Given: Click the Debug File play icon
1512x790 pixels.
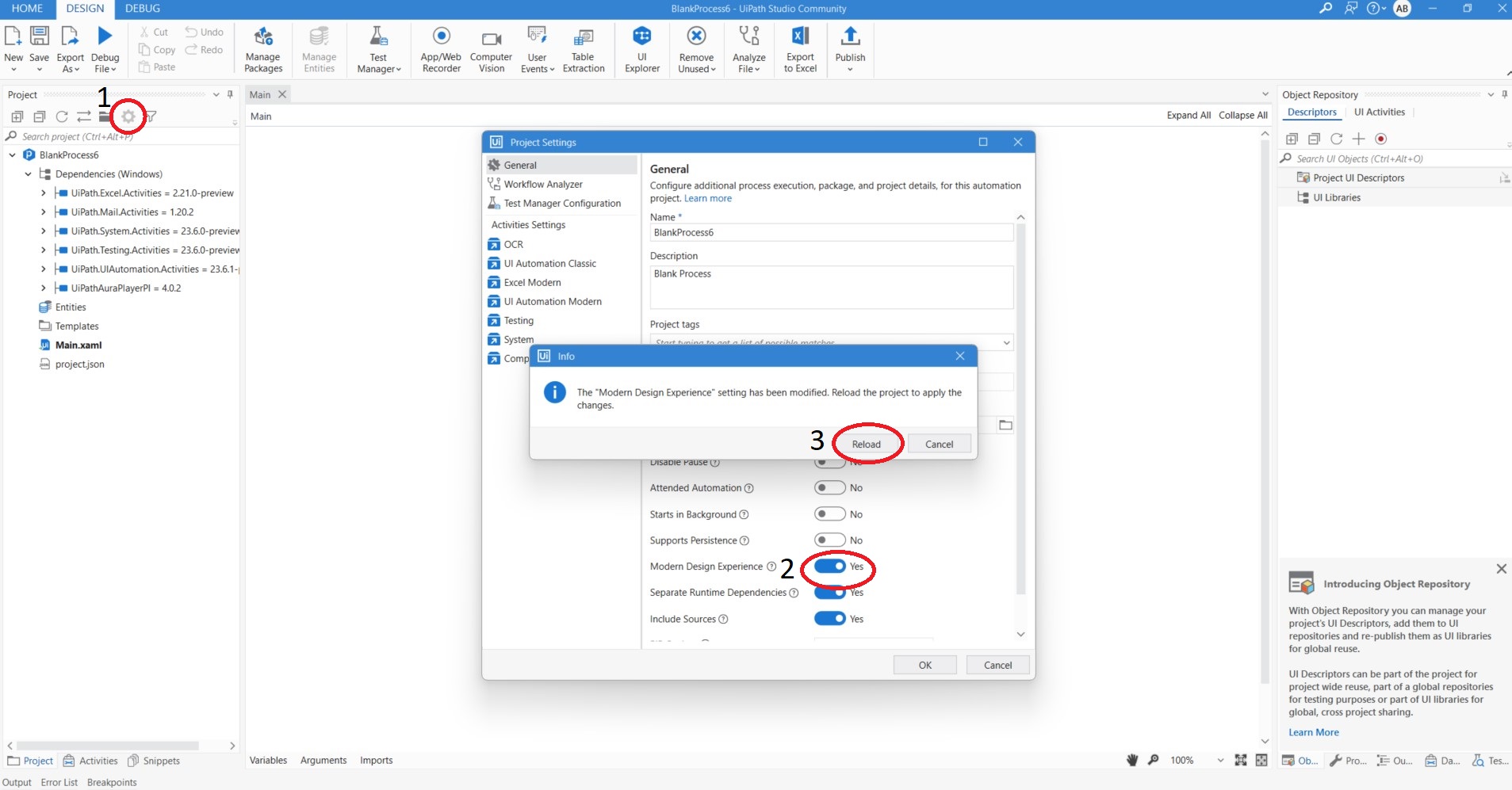Looking at the screenshot, I should point(105,36).
